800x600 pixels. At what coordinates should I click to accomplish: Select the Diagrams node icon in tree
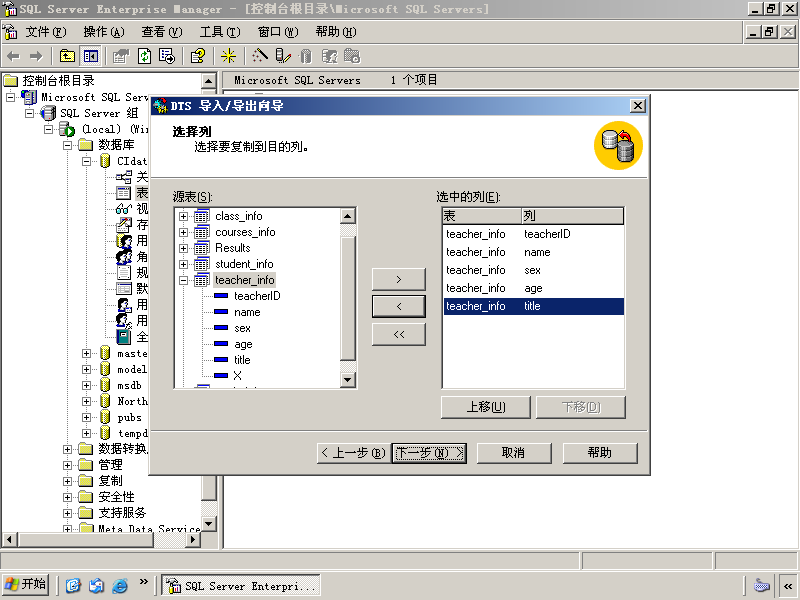point(123,177)
